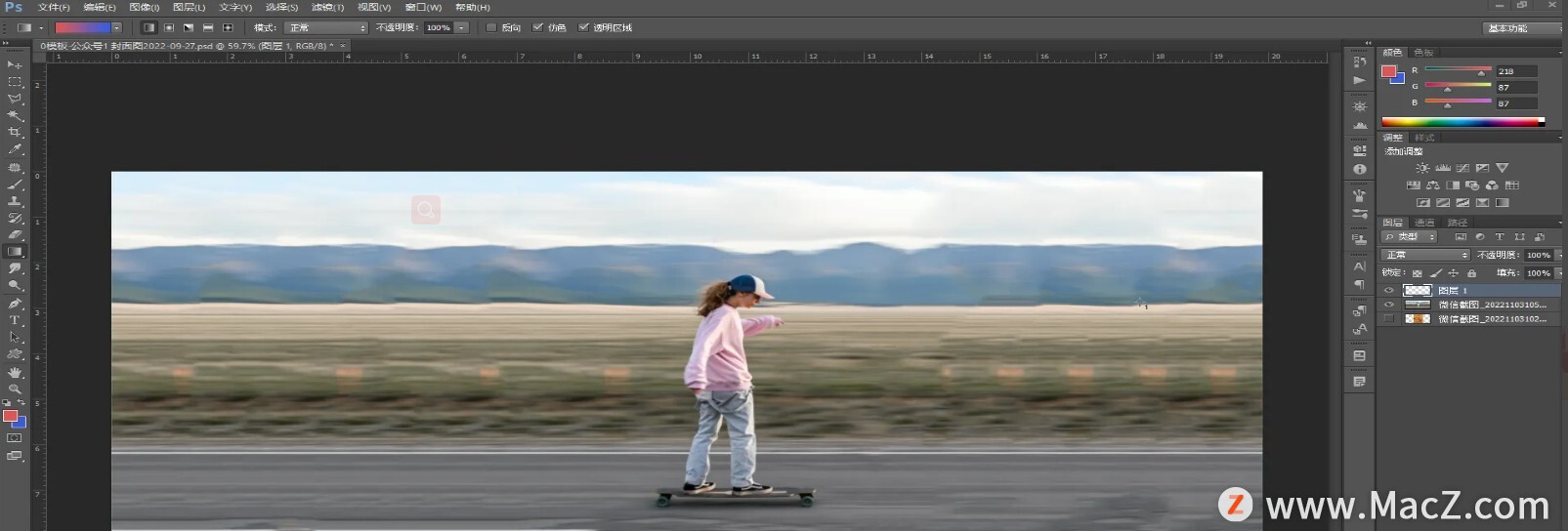Uncheck the 透明区域 transparency checkbox
The image size is (1568, 531).
point(583,27)
